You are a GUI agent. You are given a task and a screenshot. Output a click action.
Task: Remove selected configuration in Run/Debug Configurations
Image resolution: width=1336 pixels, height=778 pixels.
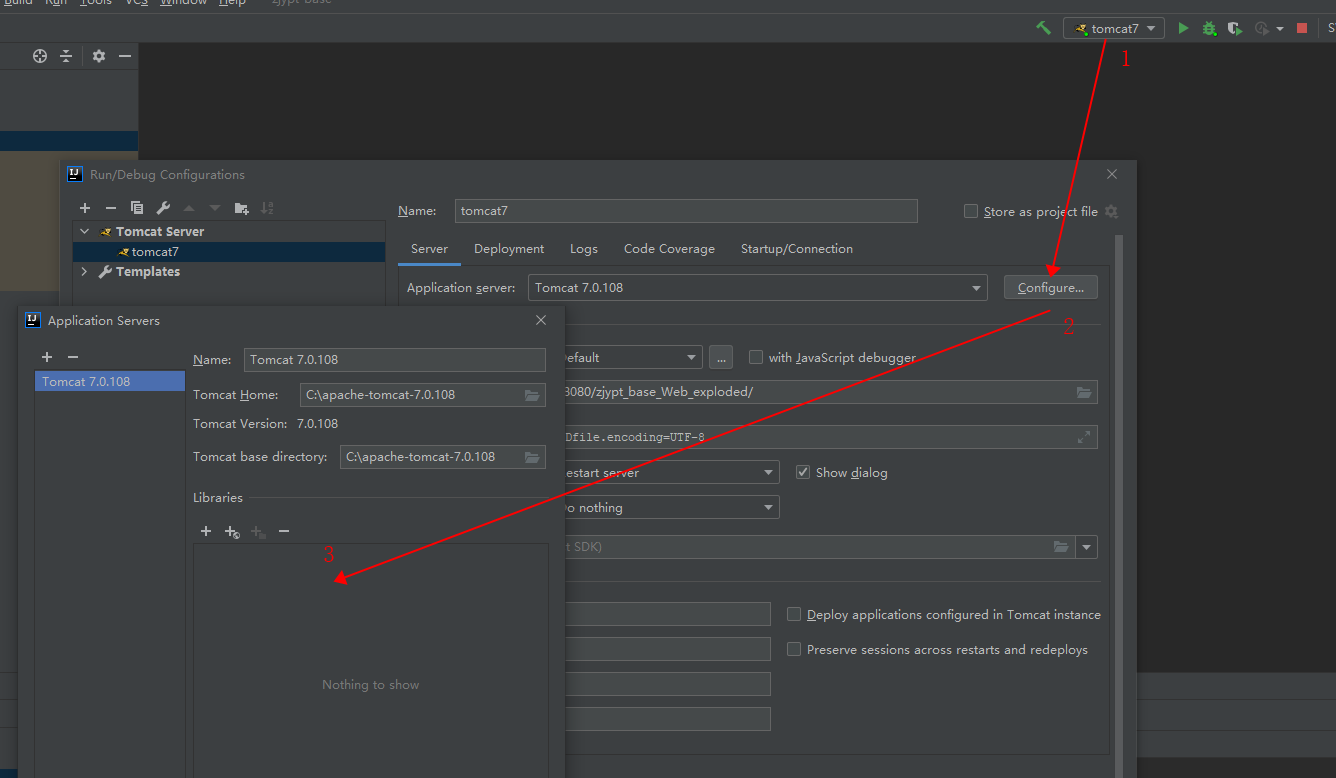pos(111,208)
